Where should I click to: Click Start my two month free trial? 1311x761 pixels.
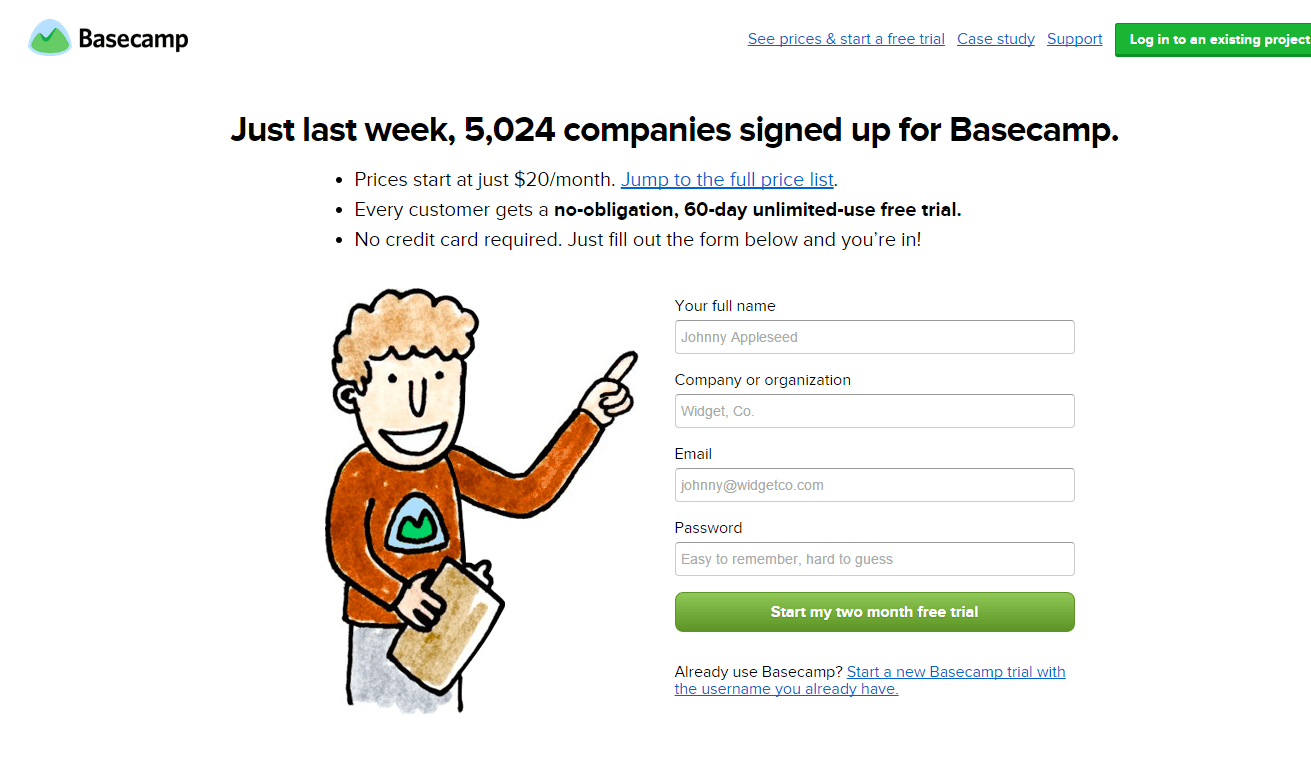coord(875,612)
